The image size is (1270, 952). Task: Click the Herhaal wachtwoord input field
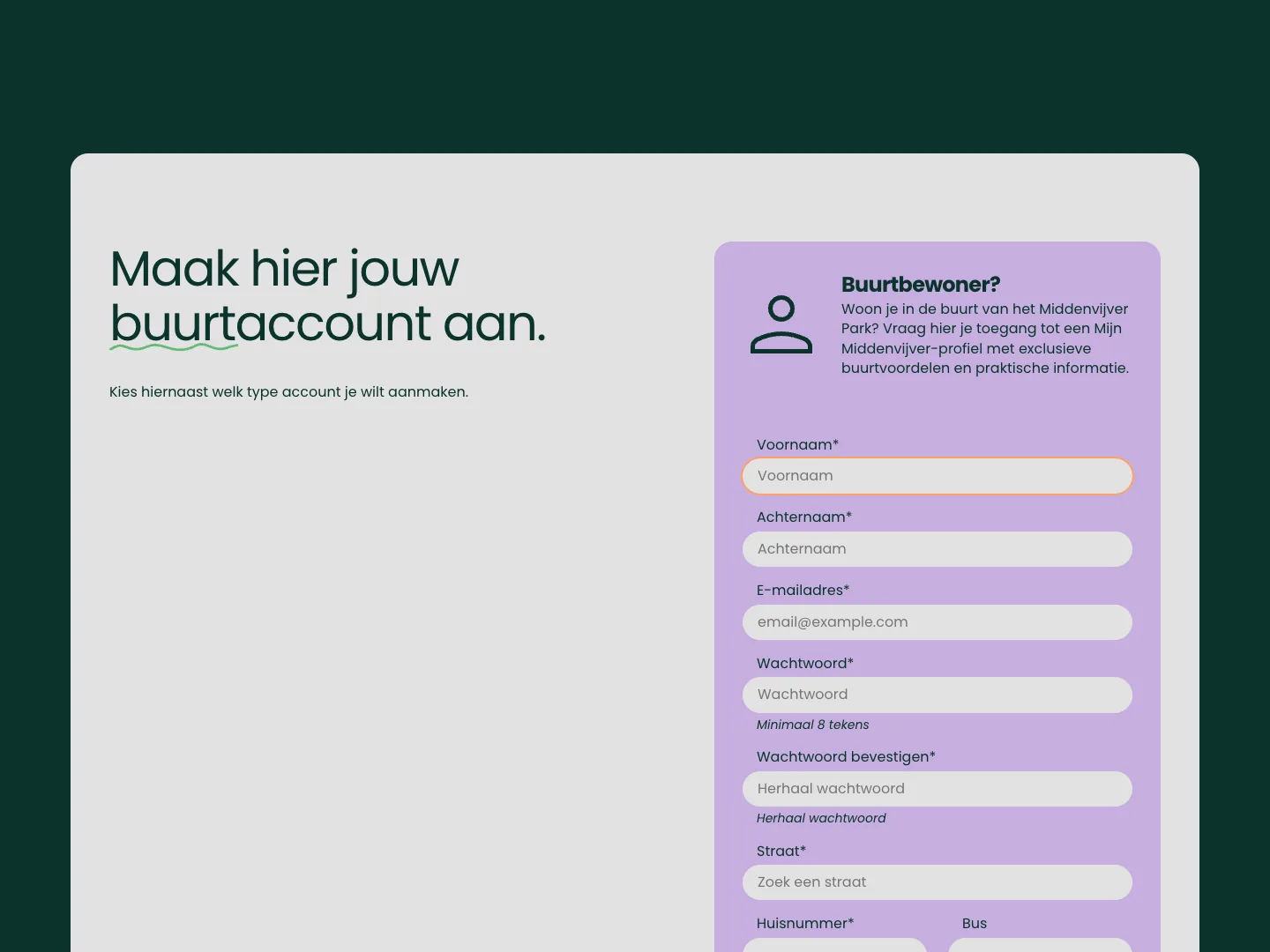tap(938, 789)
